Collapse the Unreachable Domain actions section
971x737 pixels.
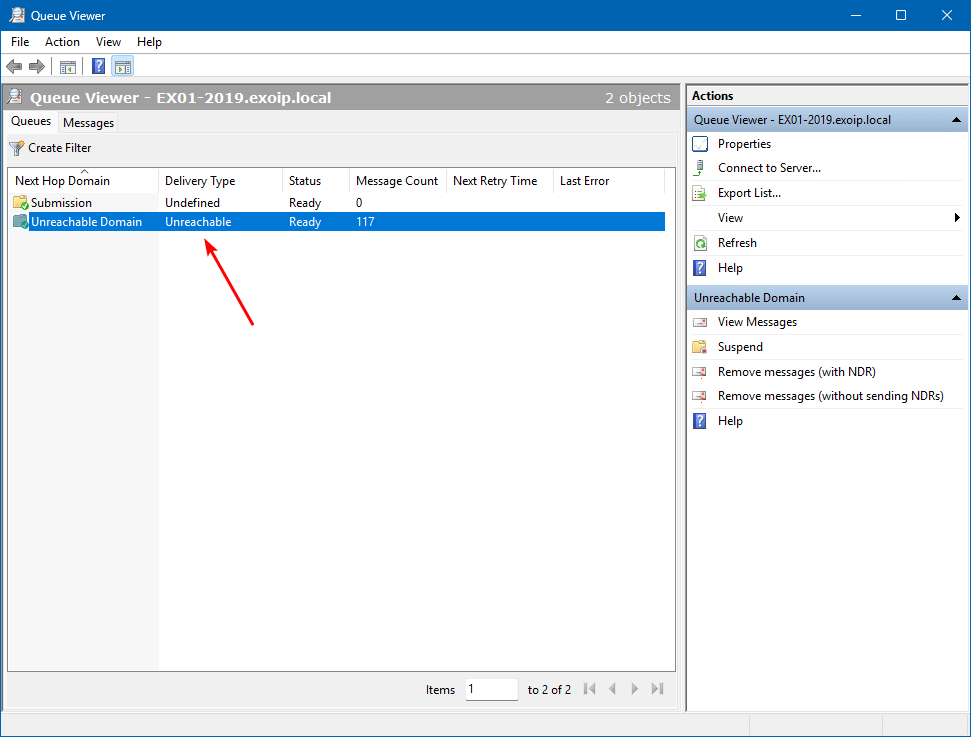click(x=956, y=298)
